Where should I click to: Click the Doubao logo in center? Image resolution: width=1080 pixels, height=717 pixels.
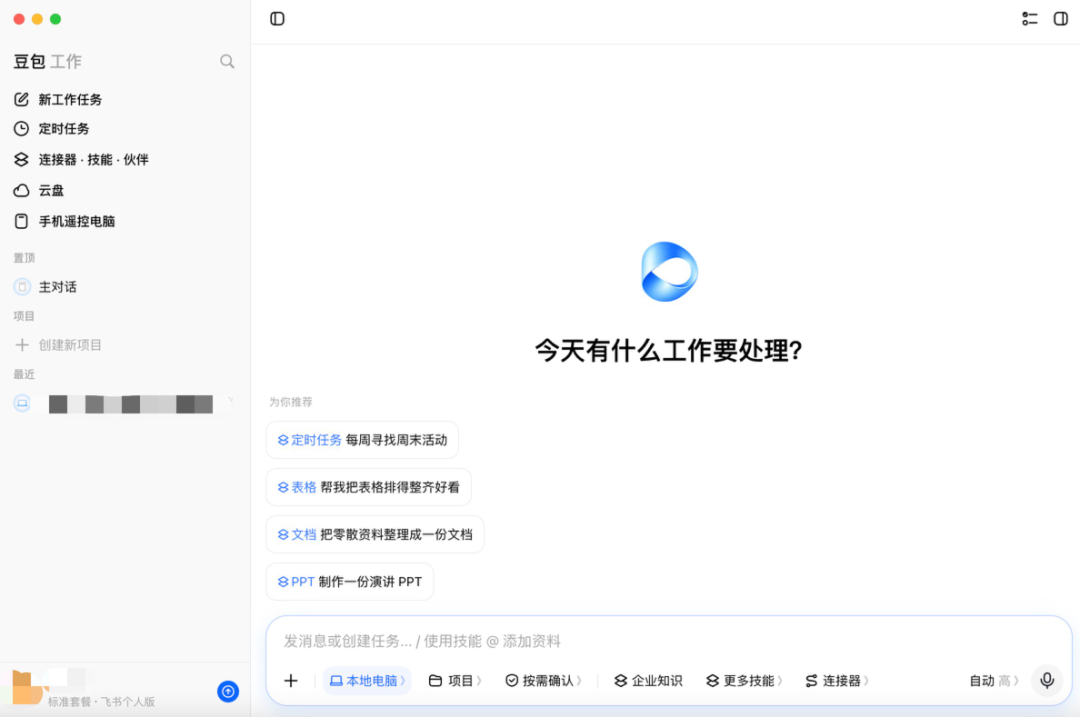[x=669, y=271]
